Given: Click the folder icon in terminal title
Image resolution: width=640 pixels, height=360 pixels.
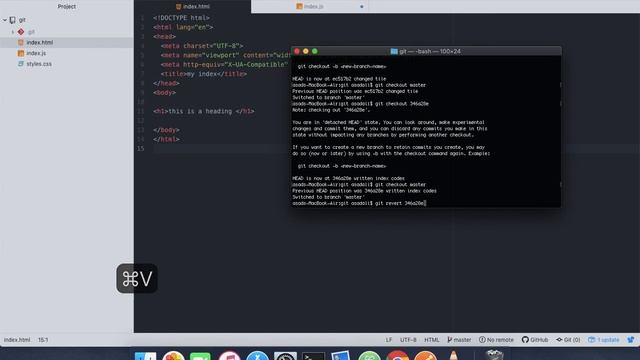Looking at the screenshot, I should pos(394,51).
